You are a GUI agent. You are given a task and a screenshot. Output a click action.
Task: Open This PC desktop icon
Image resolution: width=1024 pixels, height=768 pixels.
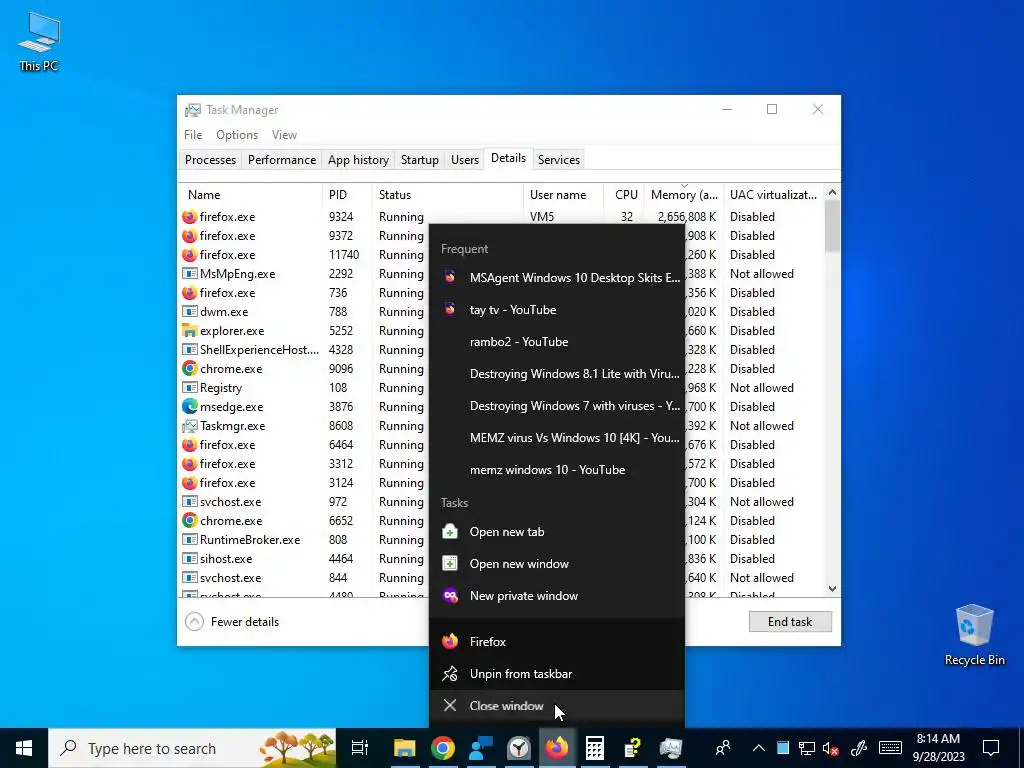[39, 42]
